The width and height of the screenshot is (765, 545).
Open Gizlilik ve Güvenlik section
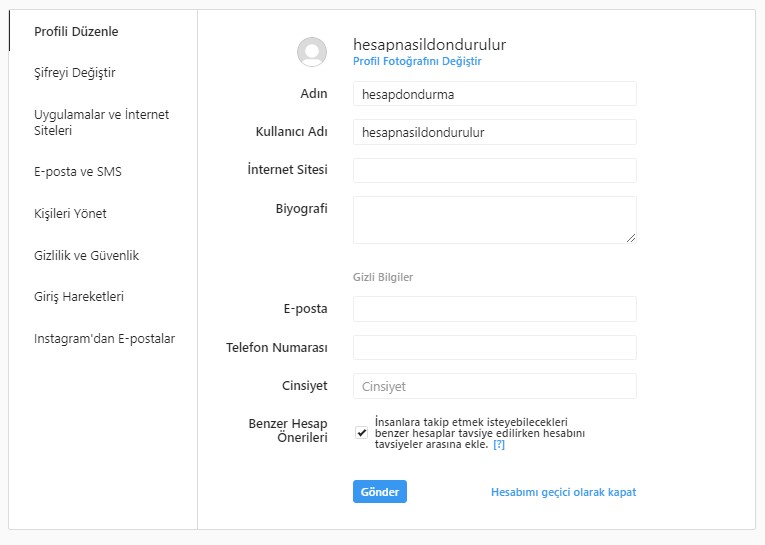tap(86, 255)
